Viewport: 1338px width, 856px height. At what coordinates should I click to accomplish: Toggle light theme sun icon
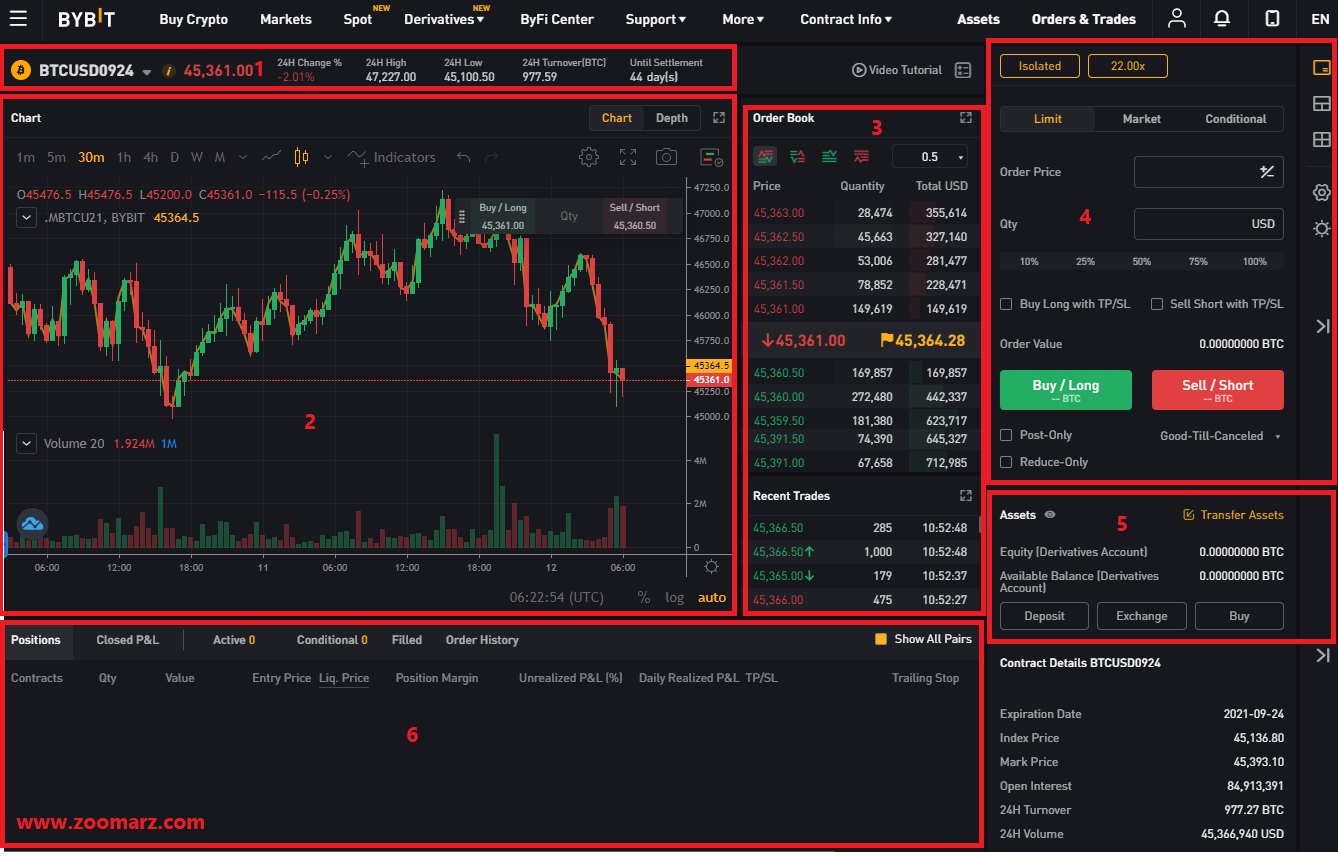click(1321, 229)
